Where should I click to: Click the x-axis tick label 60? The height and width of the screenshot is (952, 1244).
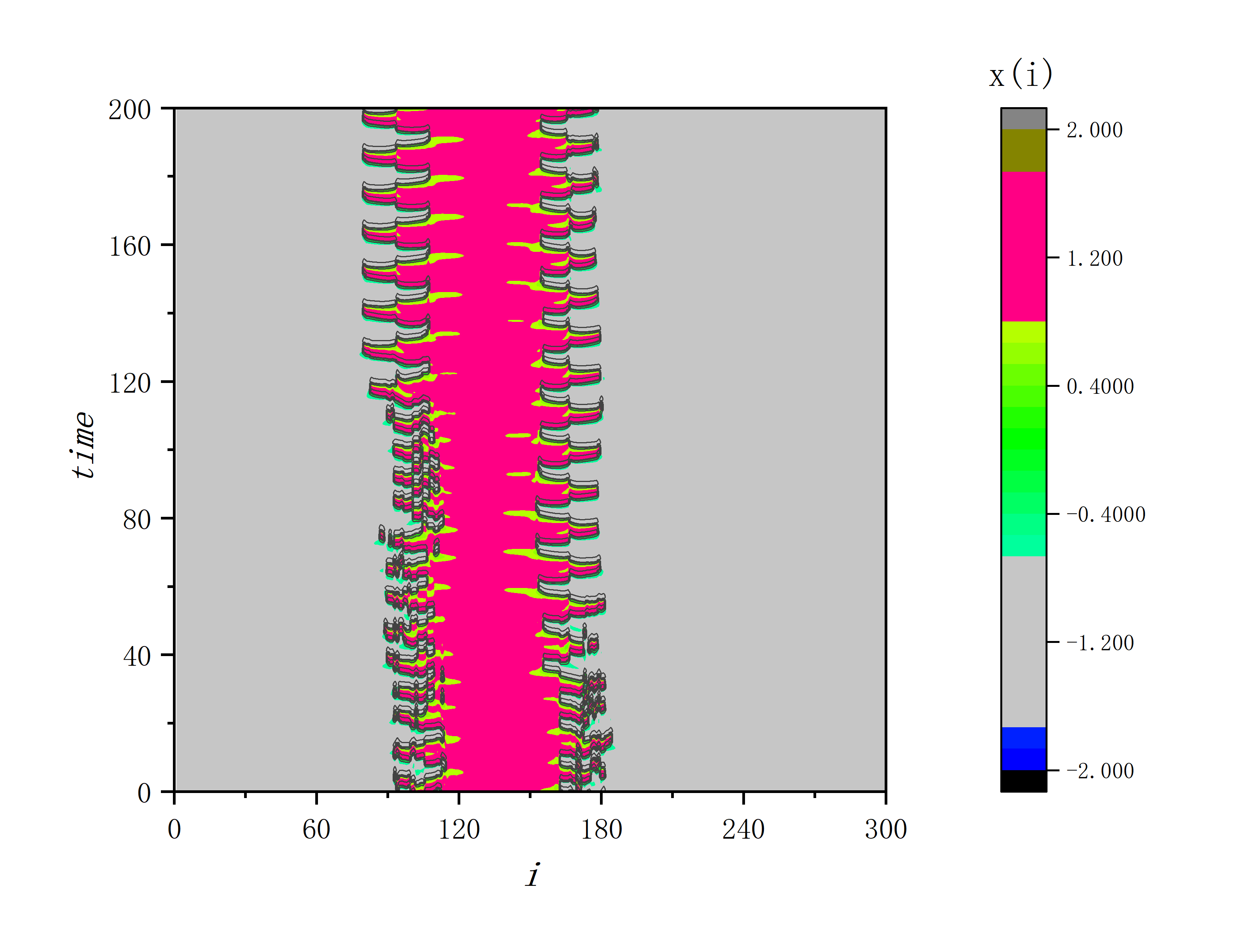[x=316, y=830]
